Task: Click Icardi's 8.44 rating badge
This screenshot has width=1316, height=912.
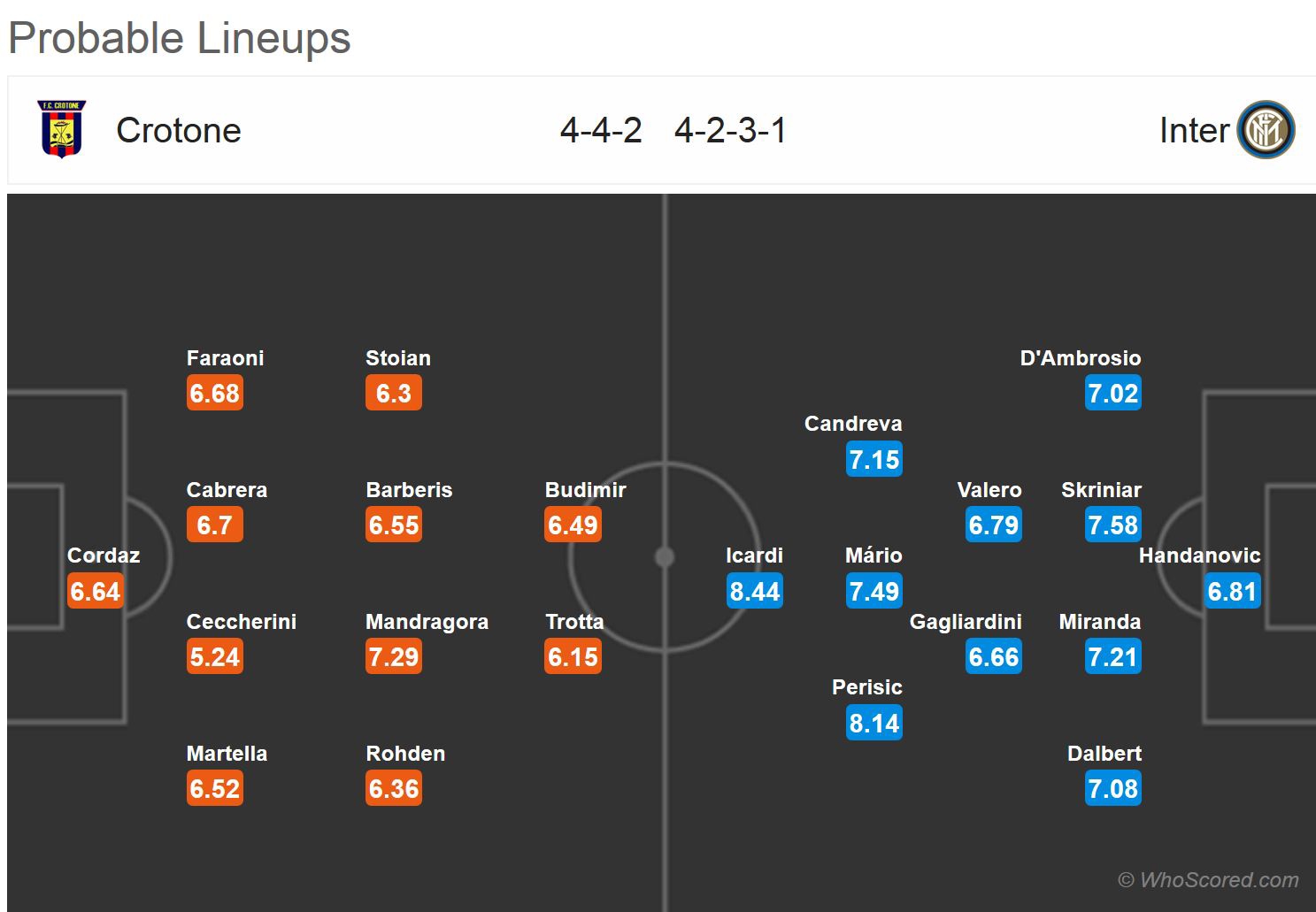Action: click(755, 591)
